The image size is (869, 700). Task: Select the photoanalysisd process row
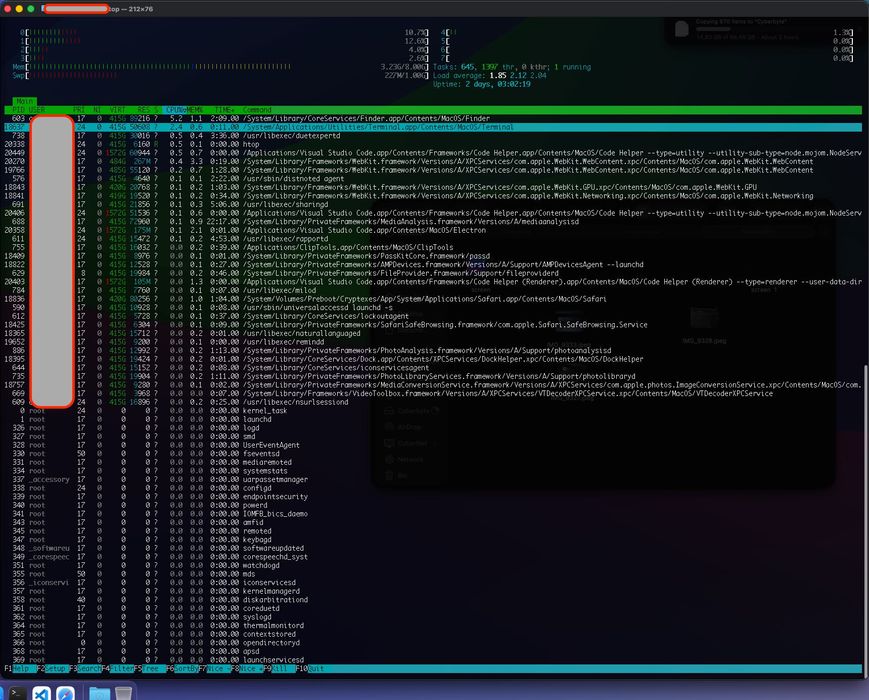tap(433, 350)
